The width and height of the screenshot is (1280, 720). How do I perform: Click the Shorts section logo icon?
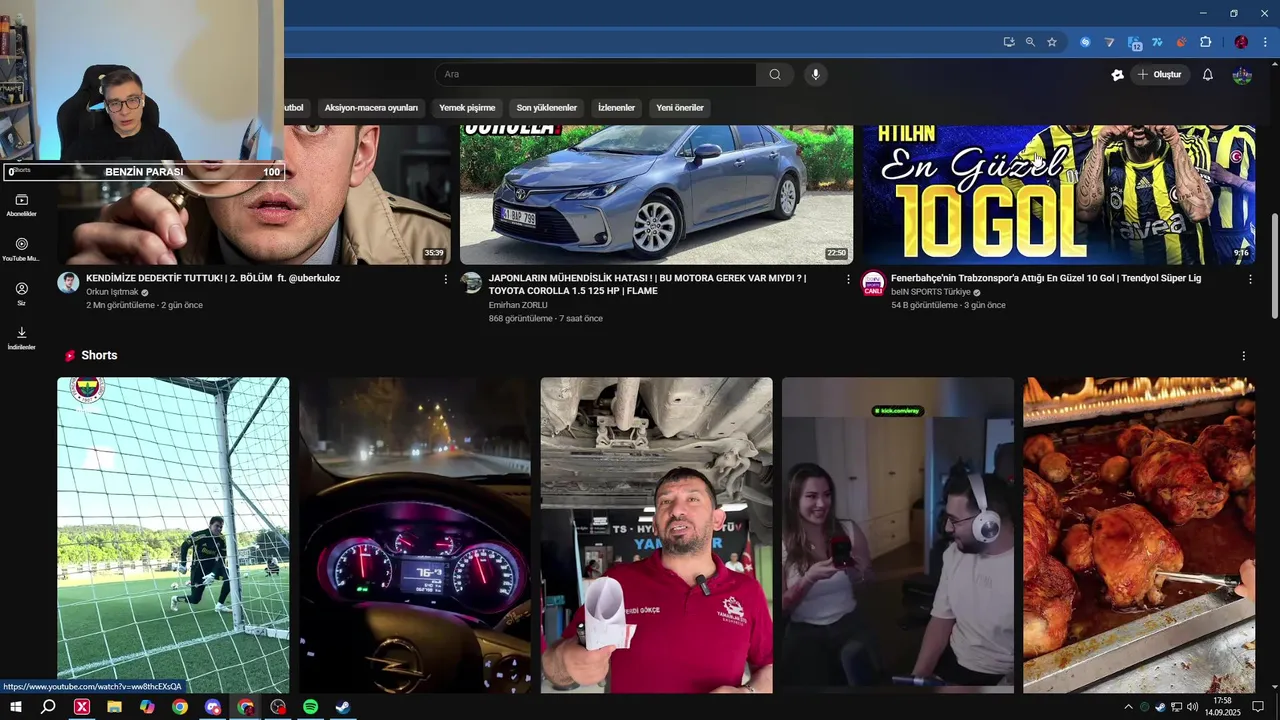coord(70,356)
